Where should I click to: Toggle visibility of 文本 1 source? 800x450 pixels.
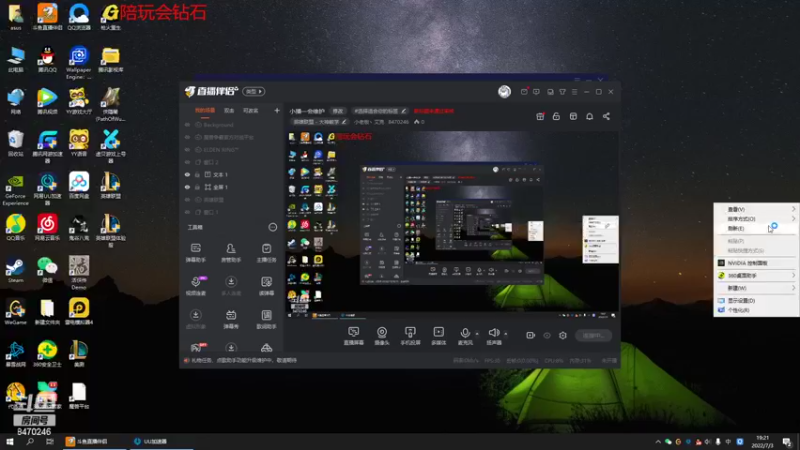tap(187, 174)
